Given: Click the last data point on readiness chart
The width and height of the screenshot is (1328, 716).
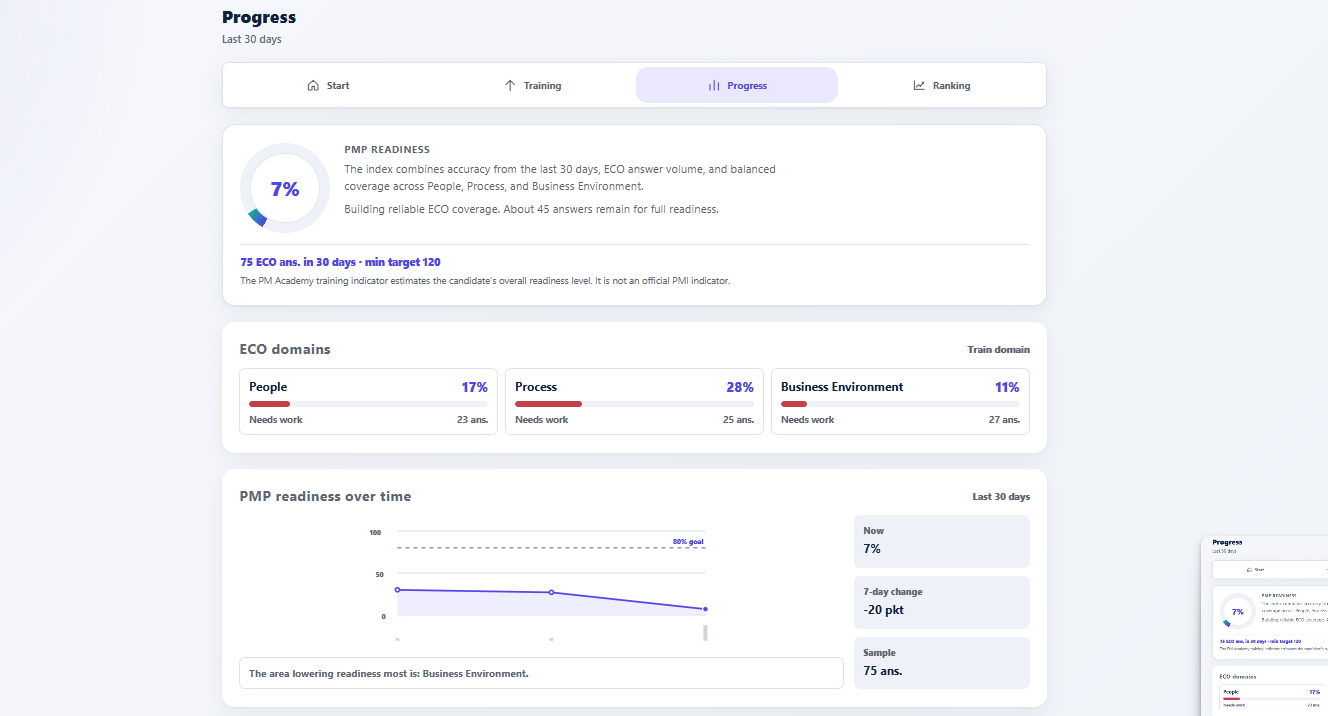Looking at the screenshot, I should pyautogui.click(x=705, y=609).
